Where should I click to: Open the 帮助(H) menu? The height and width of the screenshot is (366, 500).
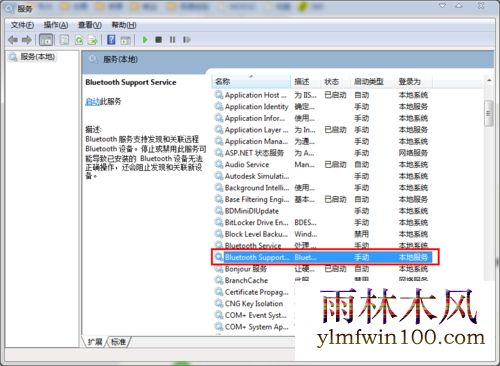click(x=124, y=25)
